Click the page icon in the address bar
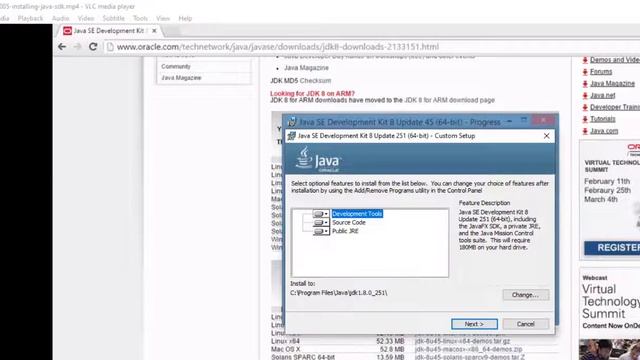 pyautogui.click(x=110, y=47)
